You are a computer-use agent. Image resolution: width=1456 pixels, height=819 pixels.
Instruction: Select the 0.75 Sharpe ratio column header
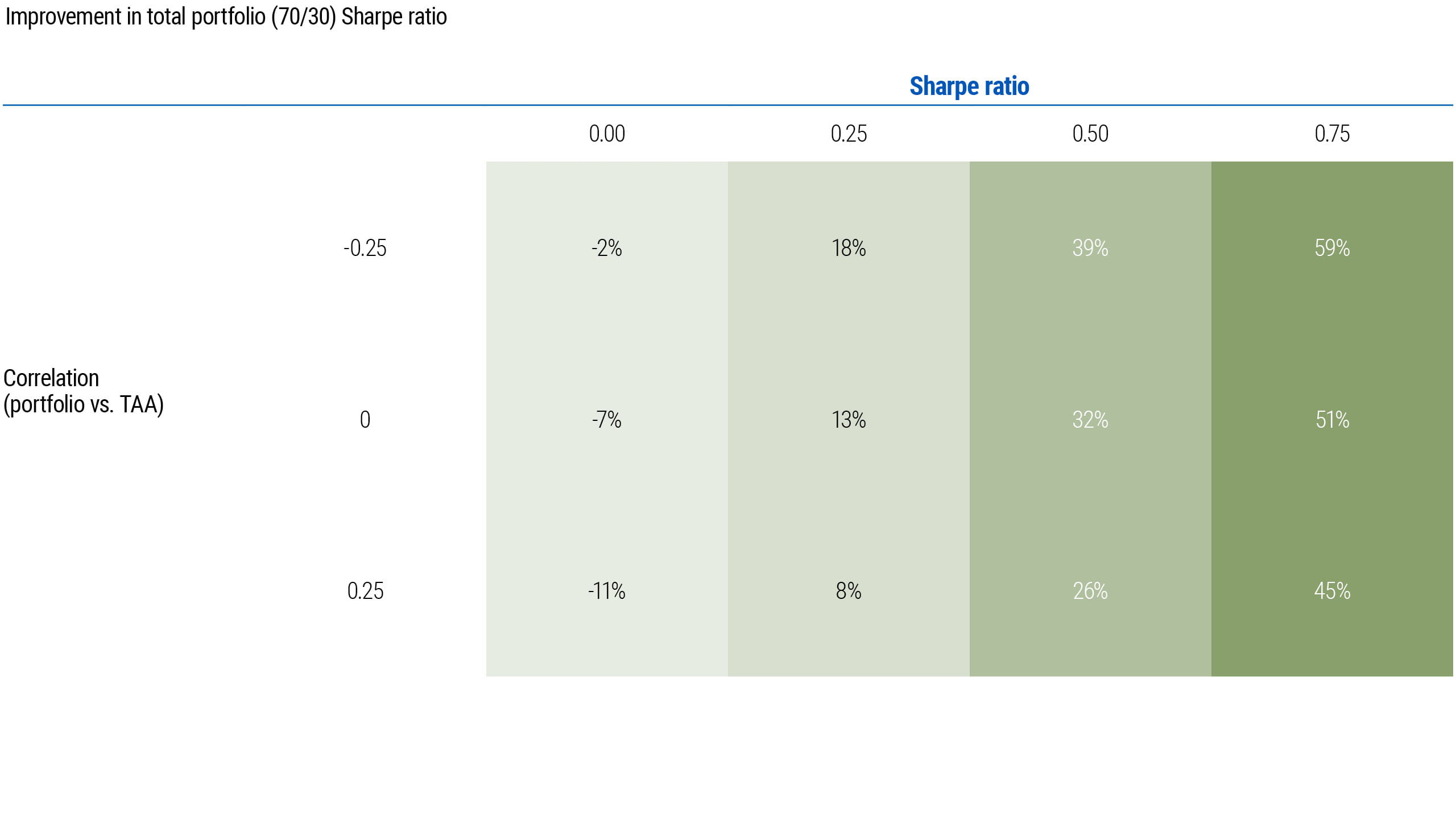point(1332,134)
